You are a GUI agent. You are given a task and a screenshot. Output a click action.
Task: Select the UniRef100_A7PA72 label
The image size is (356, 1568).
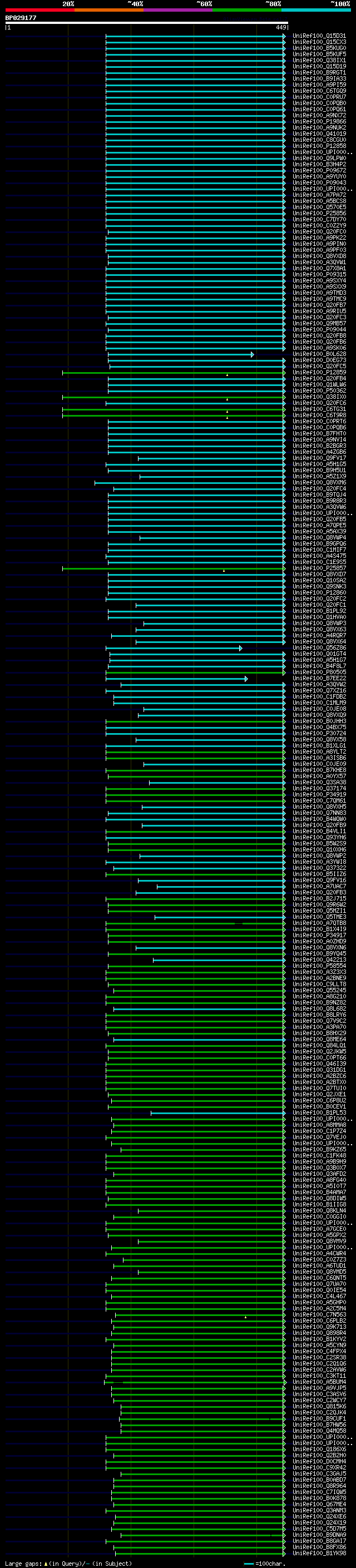[x=319, y=195]
